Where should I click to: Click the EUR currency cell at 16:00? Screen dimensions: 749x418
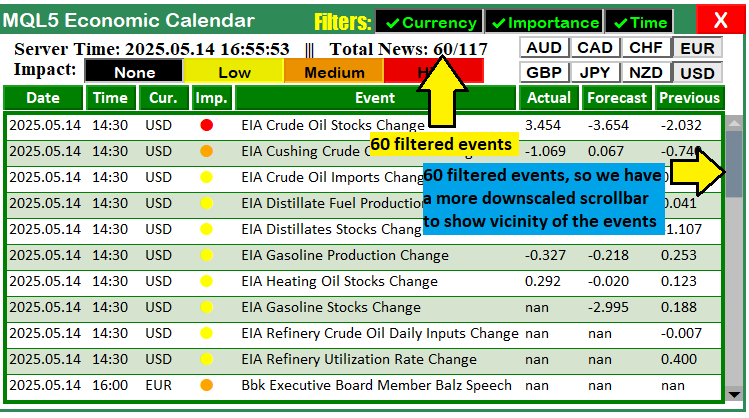pyautogui.click(x=158, y=385)
